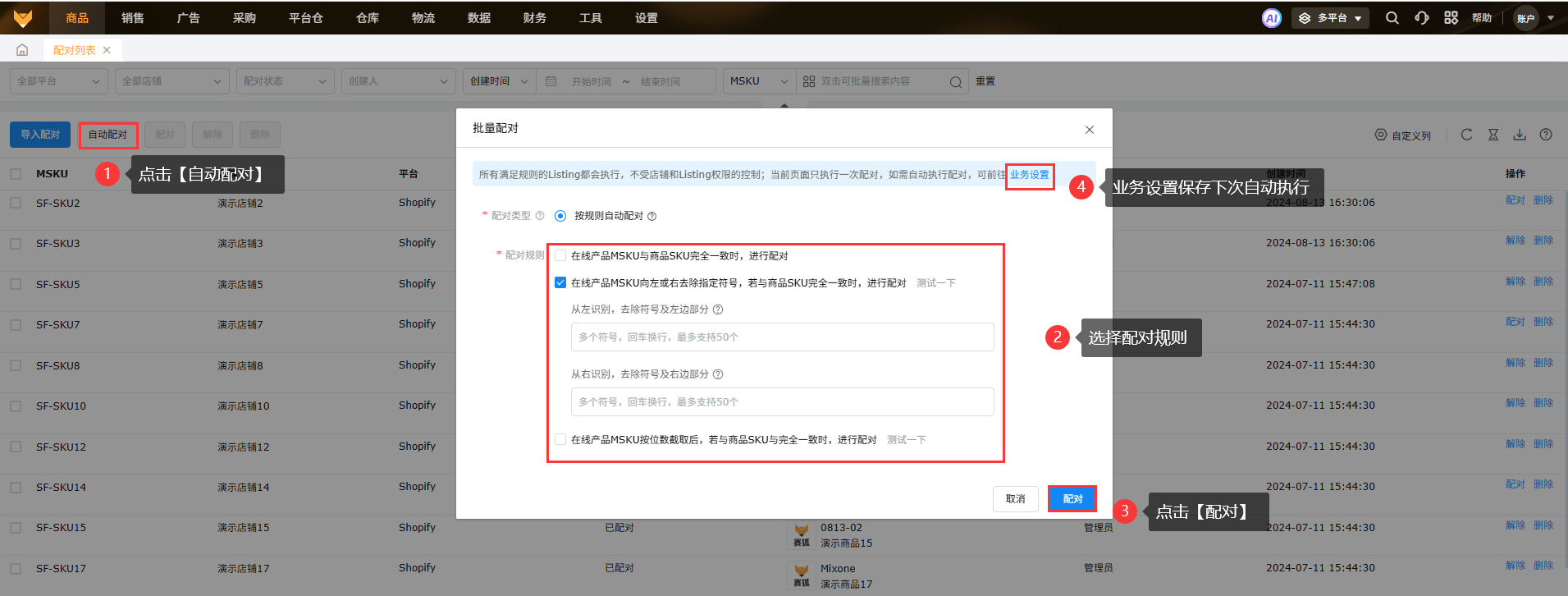This screenshot has height=596, width=1568.
Task: Open the MSKU search type dropdown
Action: click(759, 81)
